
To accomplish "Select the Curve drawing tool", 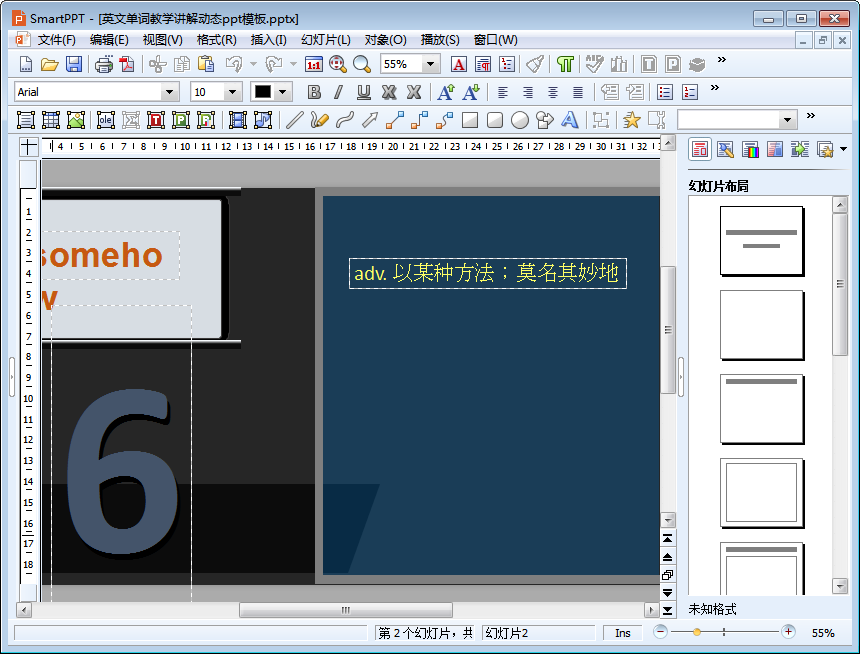I will tap(344, 120).
